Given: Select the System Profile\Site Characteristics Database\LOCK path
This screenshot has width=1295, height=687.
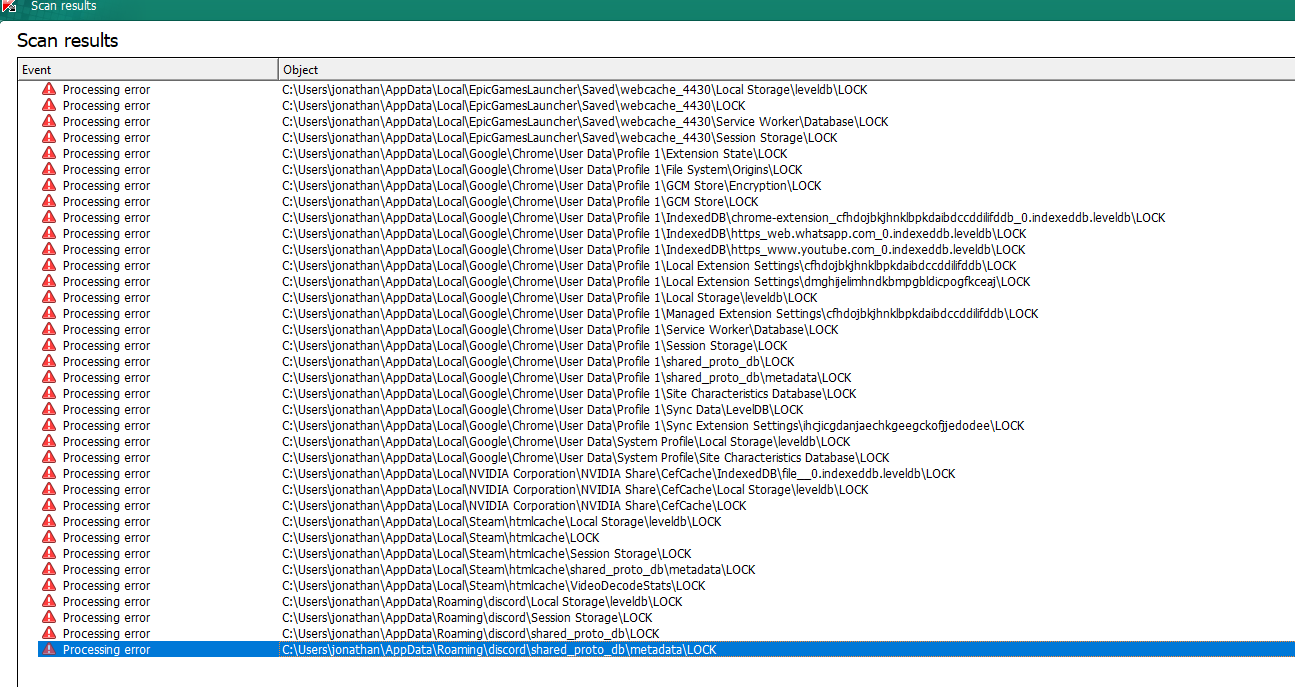Looking at the screenshot, I should (586, 457).
